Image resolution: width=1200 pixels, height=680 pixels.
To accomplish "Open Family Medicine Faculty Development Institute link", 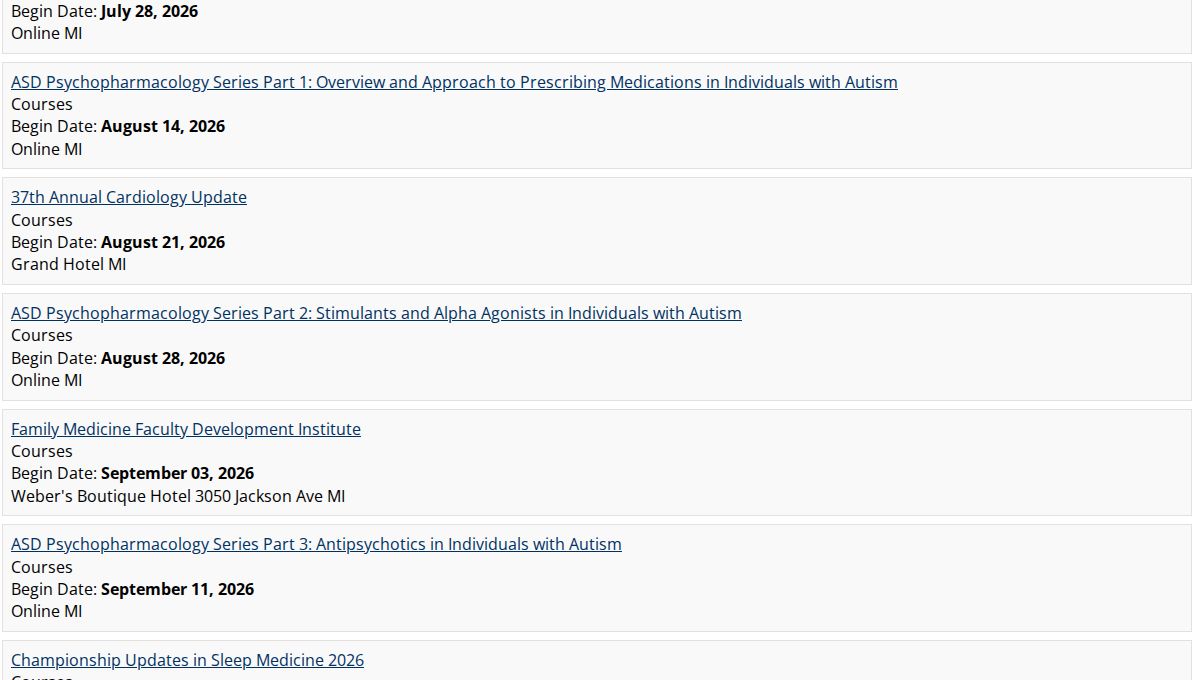I will pos(186,429).
